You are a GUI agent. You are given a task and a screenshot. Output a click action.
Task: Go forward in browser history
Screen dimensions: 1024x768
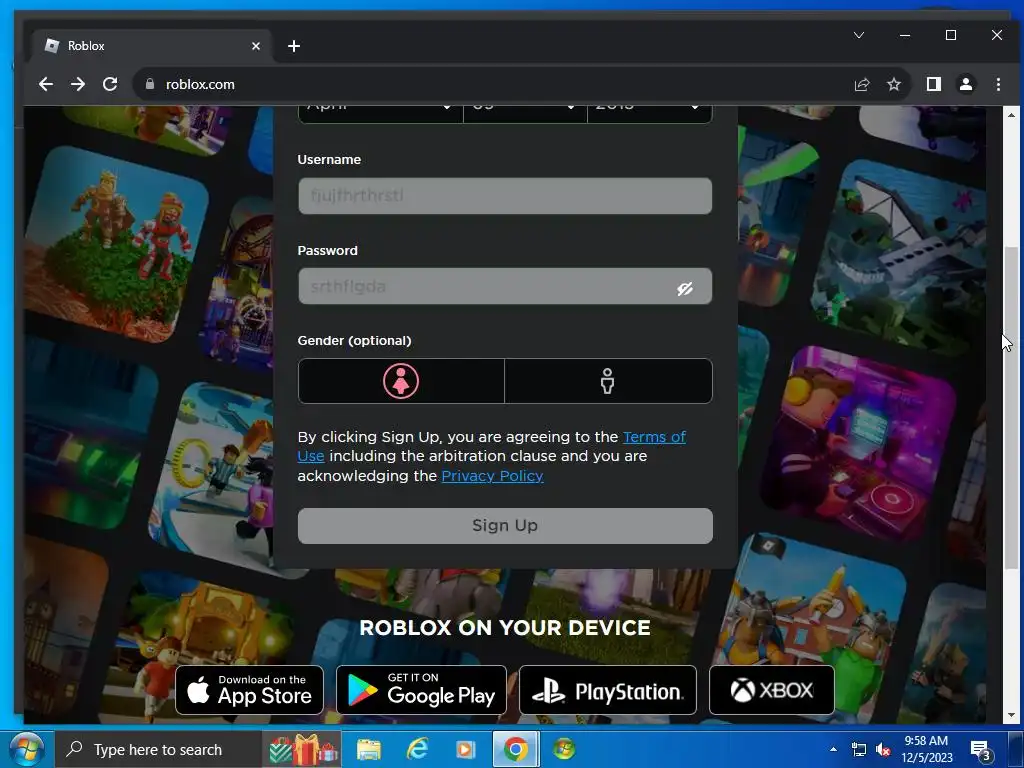[78, 84]
